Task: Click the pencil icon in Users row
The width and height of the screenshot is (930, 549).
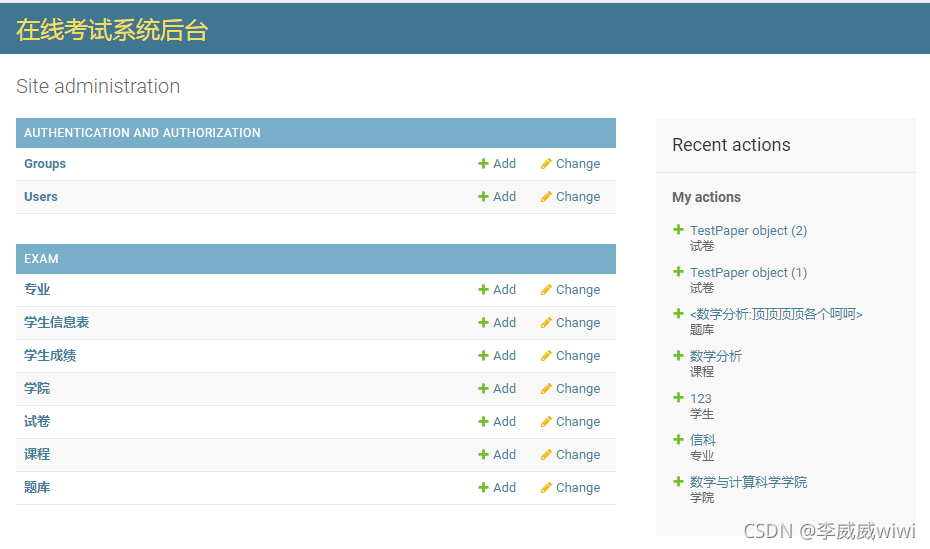Action: point(546,197)
